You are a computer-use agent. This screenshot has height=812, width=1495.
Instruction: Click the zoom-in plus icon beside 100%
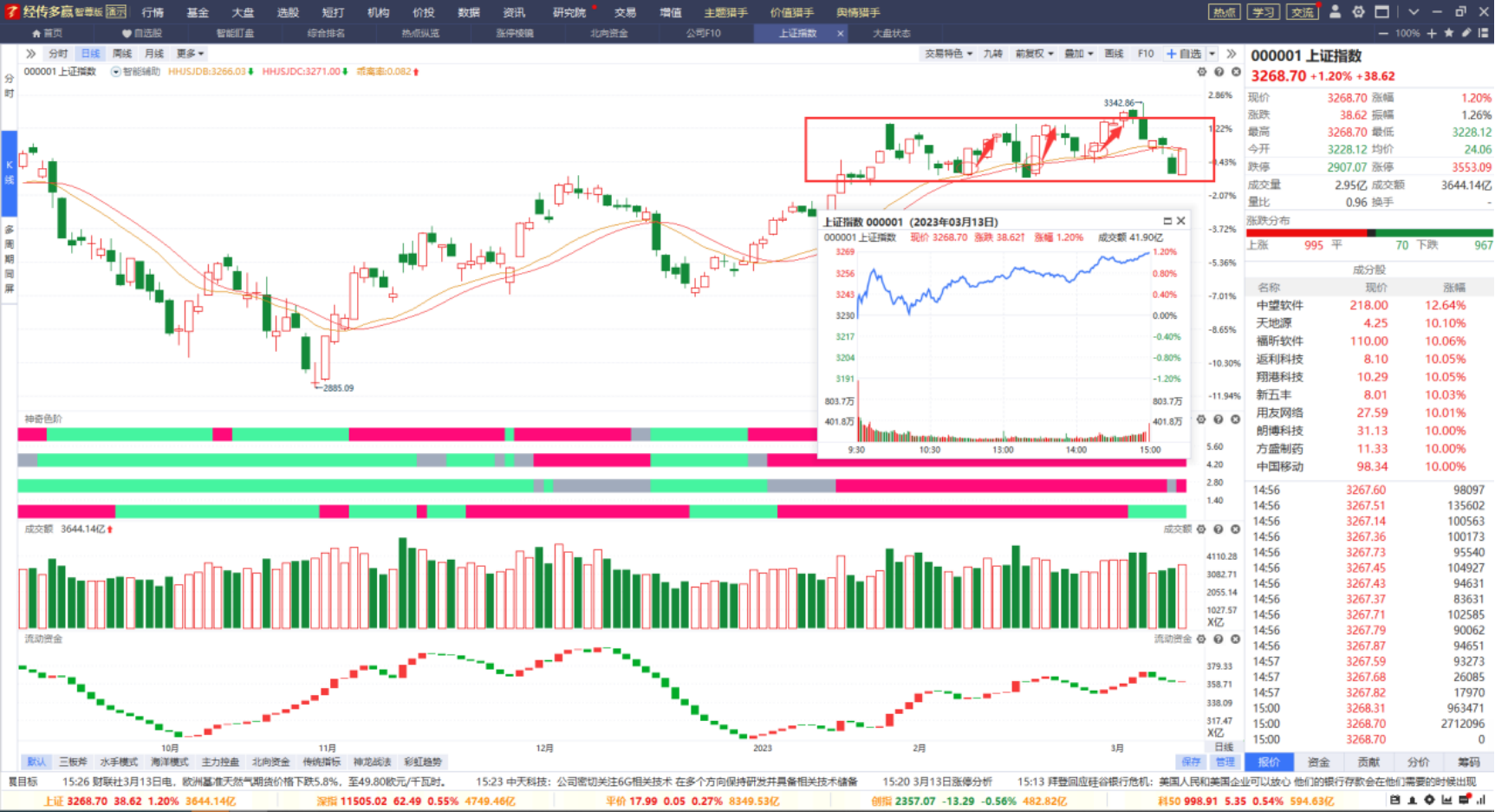click(x=1432, y=33)
